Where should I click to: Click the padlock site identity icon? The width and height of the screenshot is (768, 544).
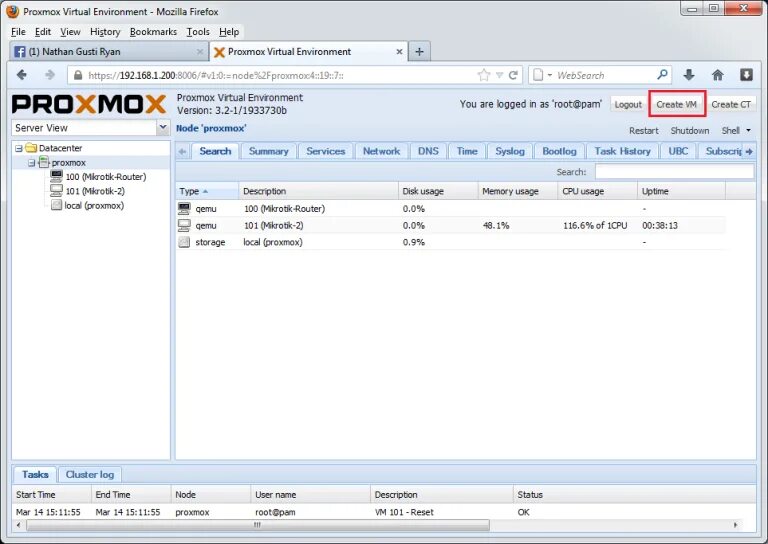point(78,75)
